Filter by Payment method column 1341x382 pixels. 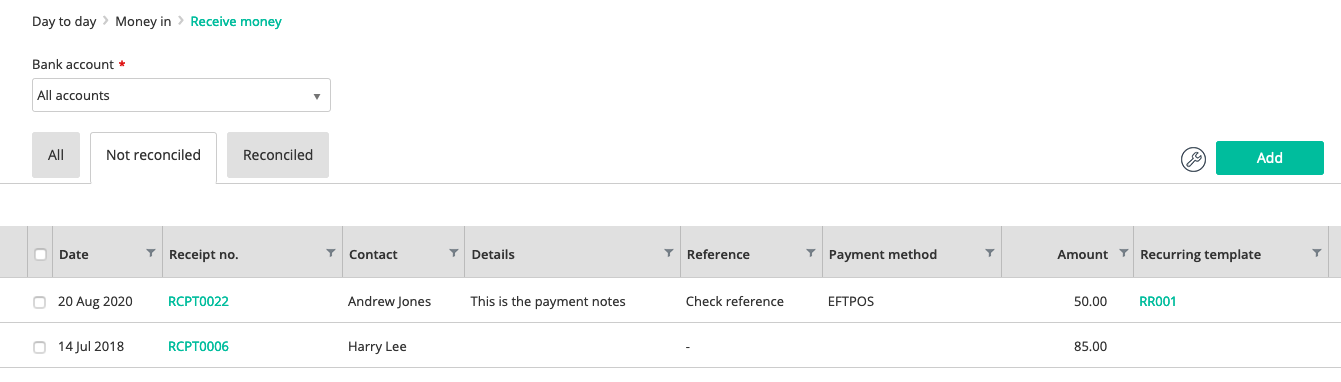pyautogui.click(x=990, y=254)
